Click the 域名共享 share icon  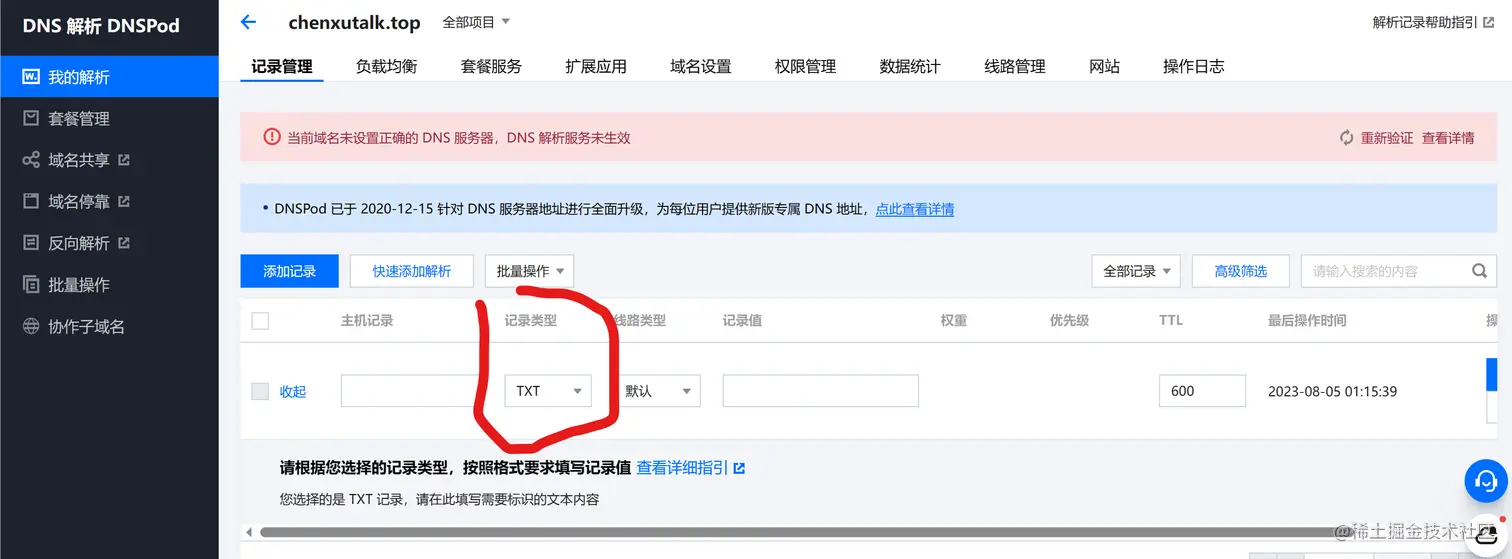[31, 160]
